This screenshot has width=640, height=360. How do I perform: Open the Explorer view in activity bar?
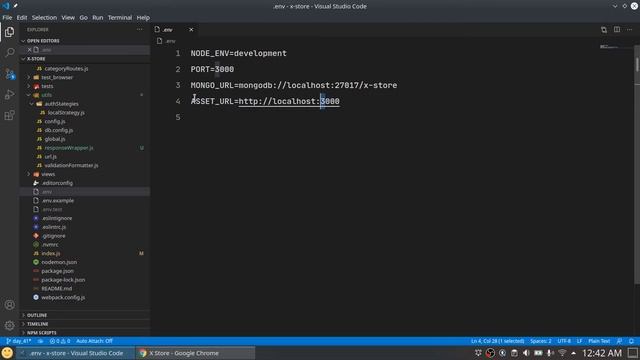[x=9, y=32]
